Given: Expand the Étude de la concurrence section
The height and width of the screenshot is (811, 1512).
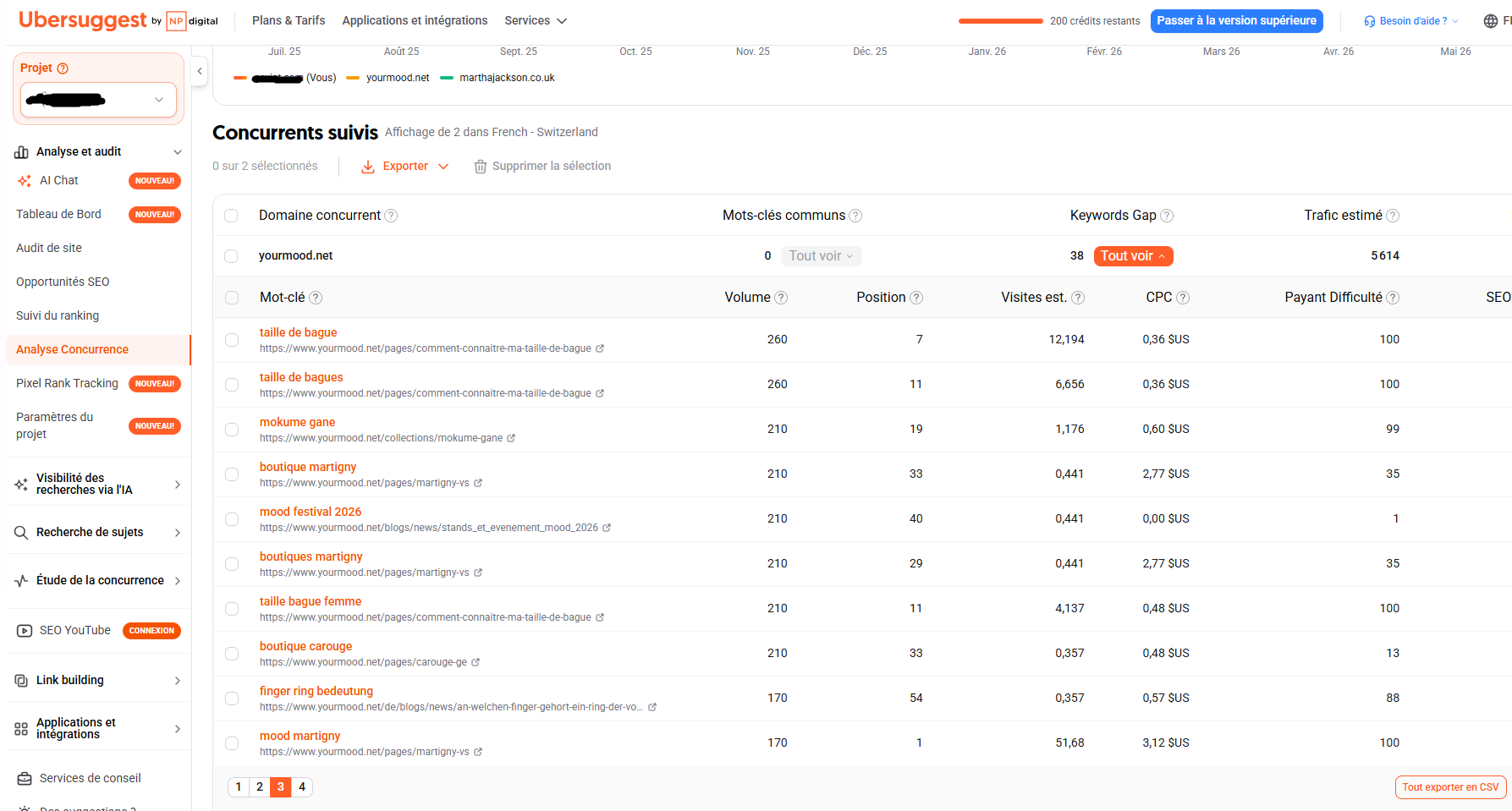Looking at the screenshot, I should pyautogui.click(x=178, y=581).
